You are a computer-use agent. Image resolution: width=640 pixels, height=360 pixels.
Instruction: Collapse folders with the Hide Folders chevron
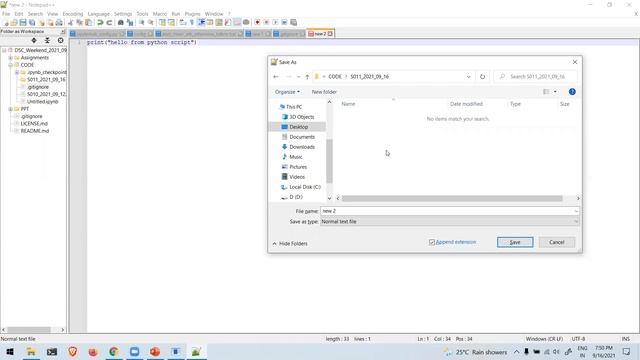coord(274,244)
